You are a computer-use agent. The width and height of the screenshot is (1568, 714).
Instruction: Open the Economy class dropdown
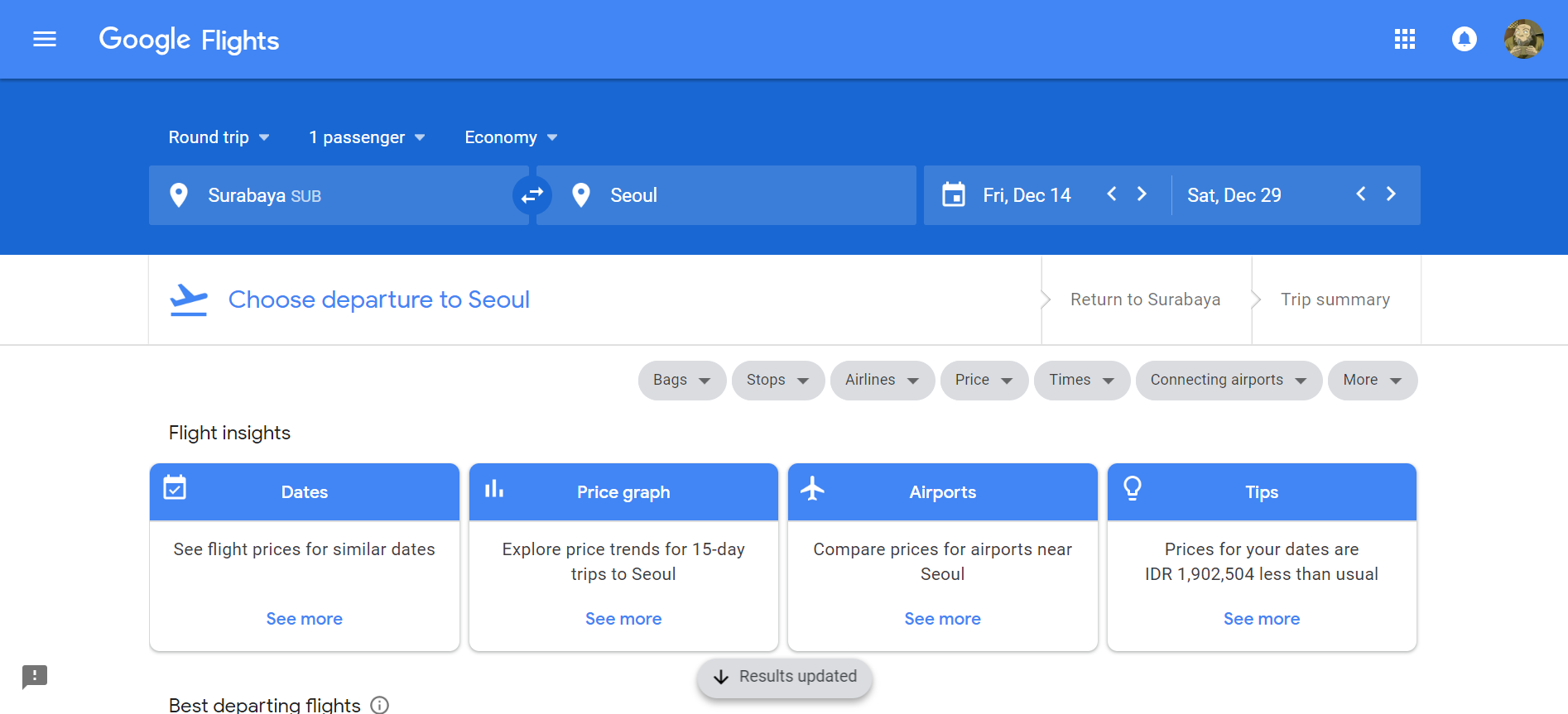511,137
